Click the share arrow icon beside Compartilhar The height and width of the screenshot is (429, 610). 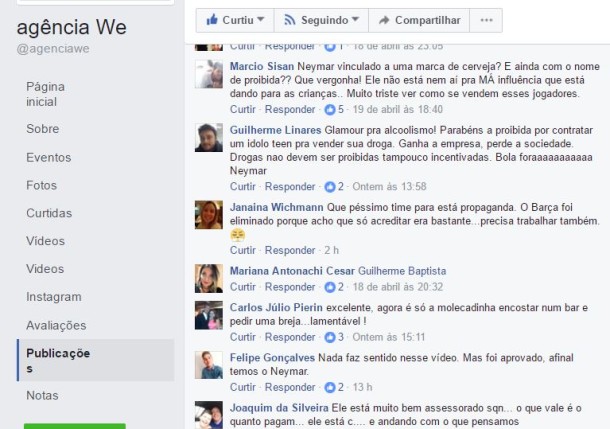(384, 20)
